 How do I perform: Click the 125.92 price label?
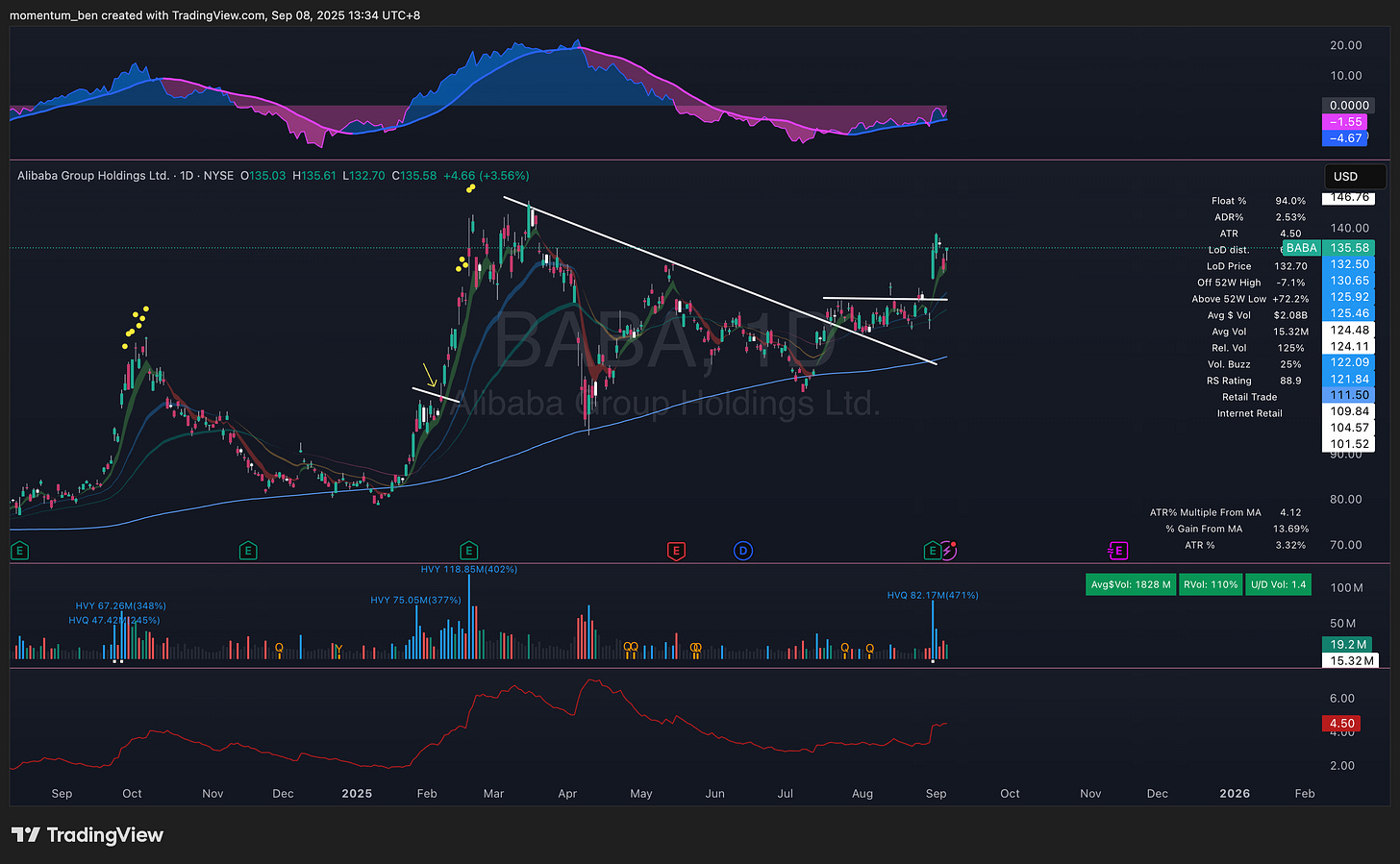1349,297
